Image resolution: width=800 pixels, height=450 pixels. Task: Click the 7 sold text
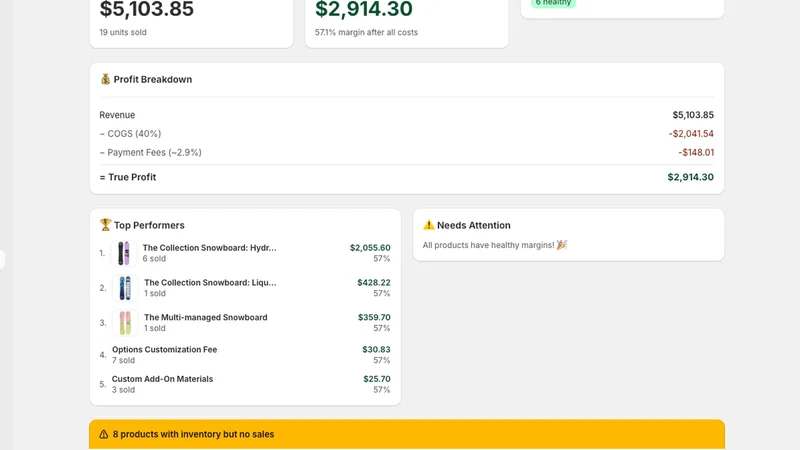click(123, 360)
